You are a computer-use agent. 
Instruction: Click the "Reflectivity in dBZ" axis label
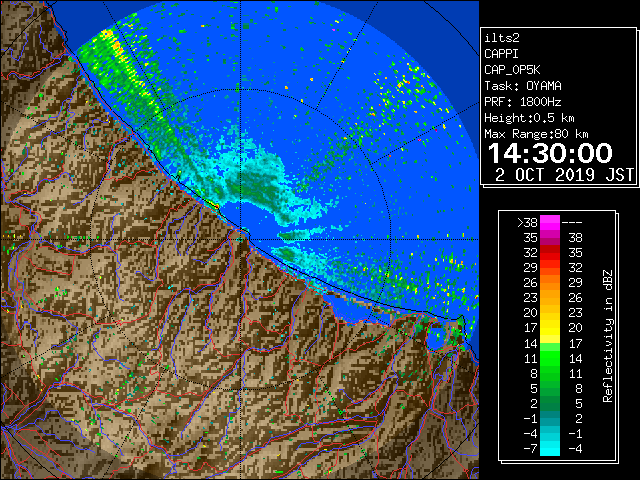tap(607, 336)
